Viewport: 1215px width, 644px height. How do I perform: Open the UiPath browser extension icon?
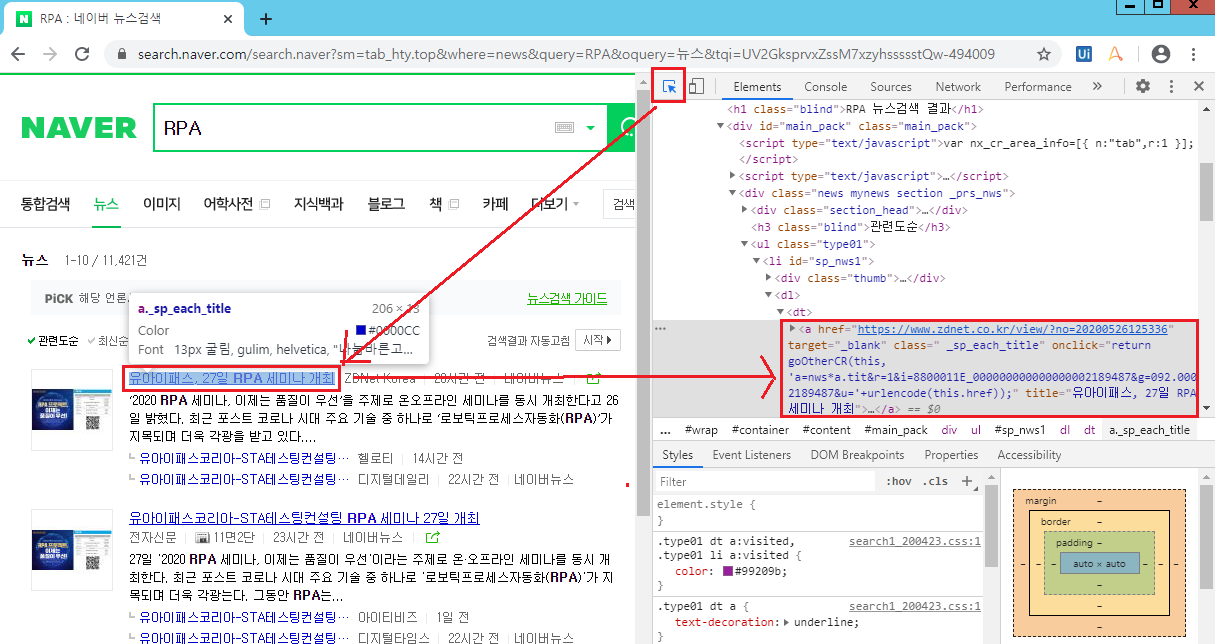(1083, 54)
